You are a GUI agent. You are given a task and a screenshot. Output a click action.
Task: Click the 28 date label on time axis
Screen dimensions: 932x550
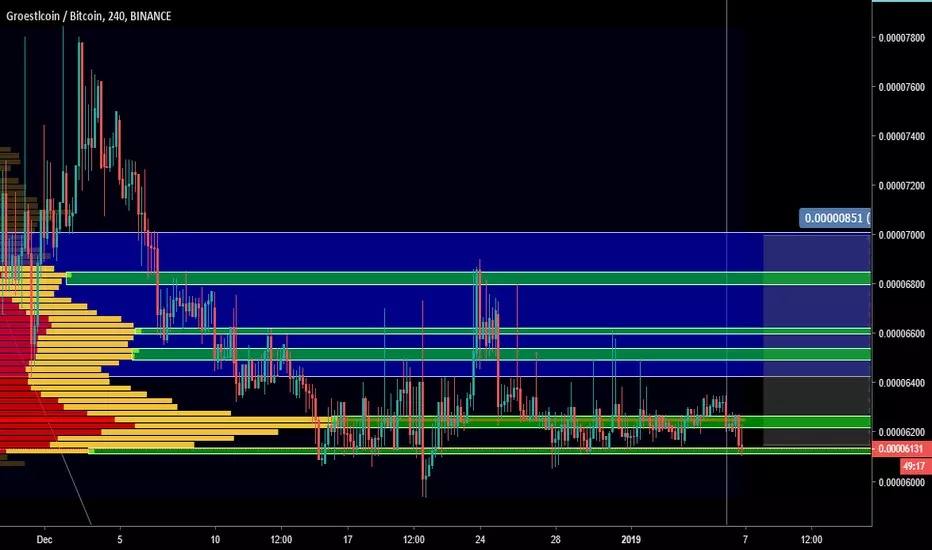555,540
